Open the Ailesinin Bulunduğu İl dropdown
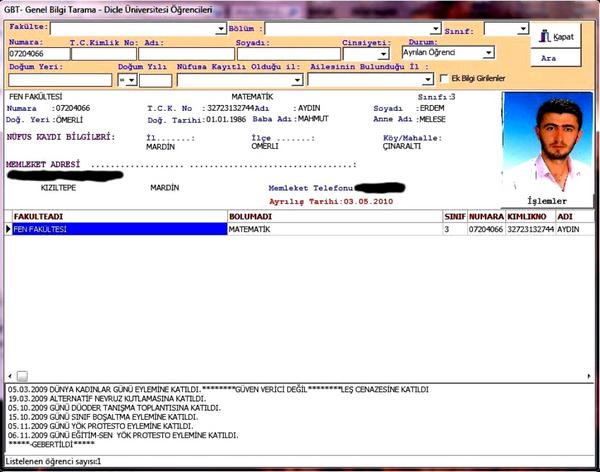Viewport: 600px width, 472px height. 425,79
